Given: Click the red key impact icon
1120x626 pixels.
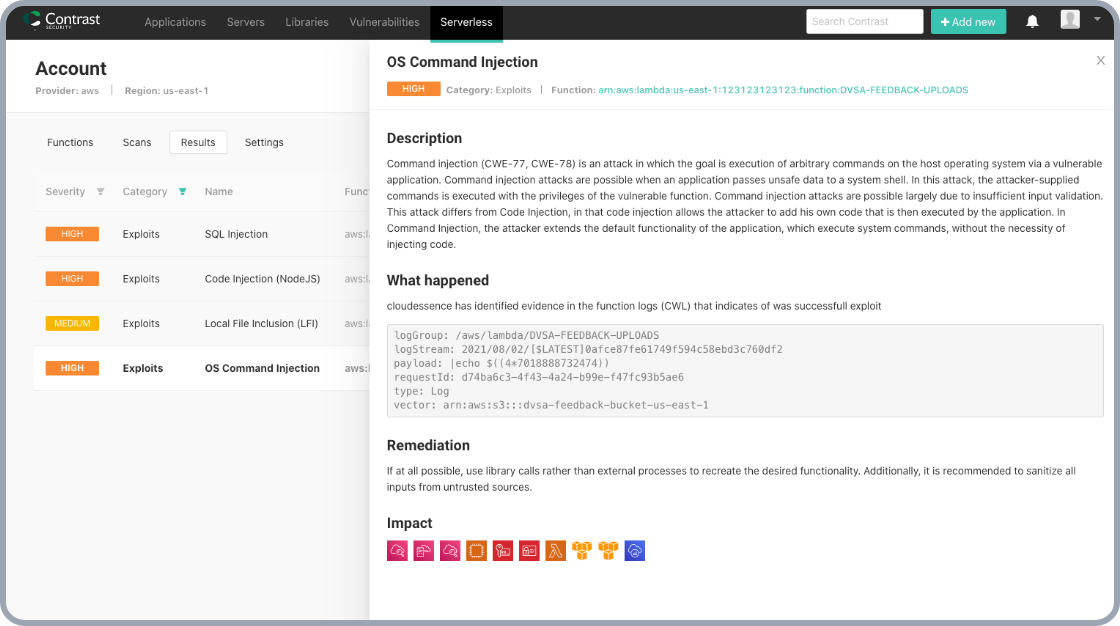Looking at the screenshot, I should 503,550.
